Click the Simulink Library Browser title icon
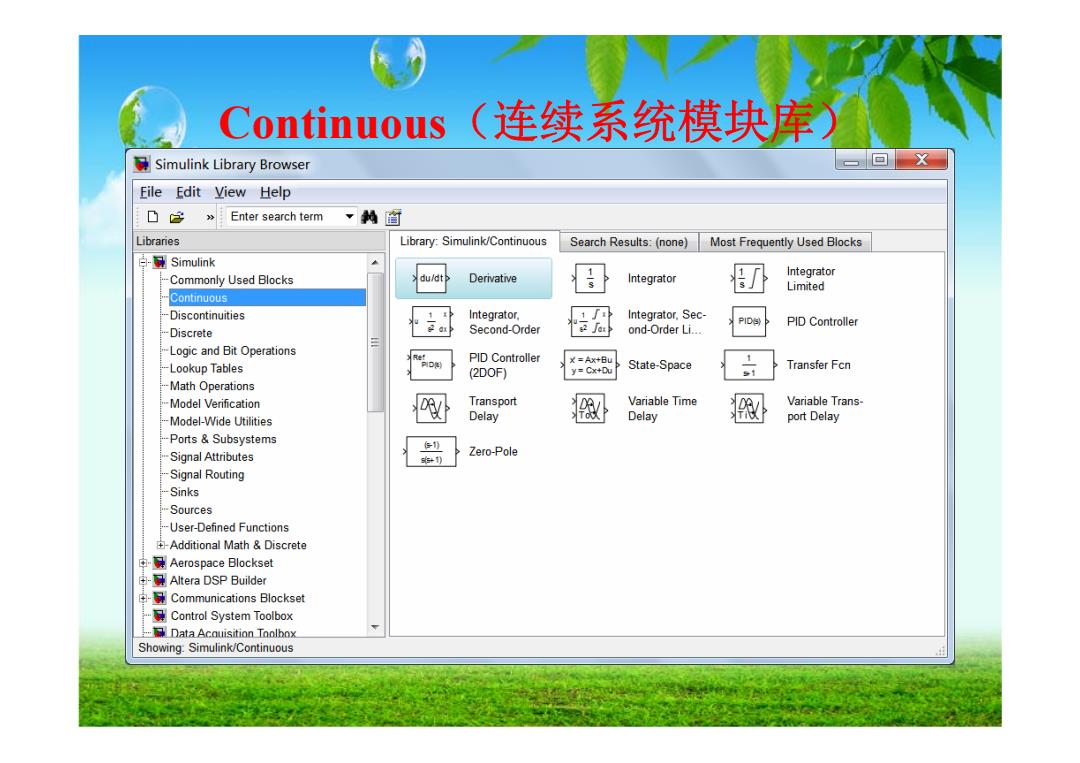 click(142, 164)
